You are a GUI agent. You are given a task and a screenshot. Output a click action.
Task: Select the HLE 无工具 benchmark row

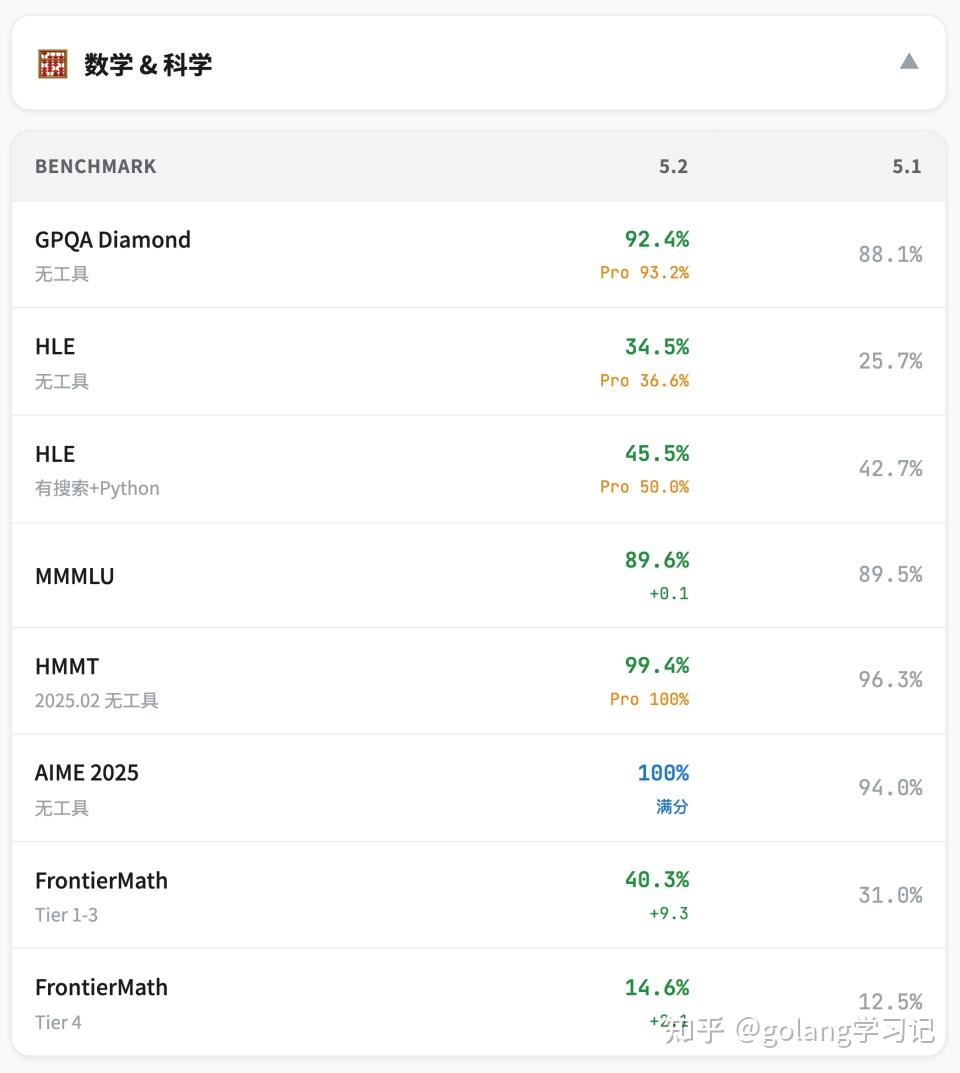(479, 361)
